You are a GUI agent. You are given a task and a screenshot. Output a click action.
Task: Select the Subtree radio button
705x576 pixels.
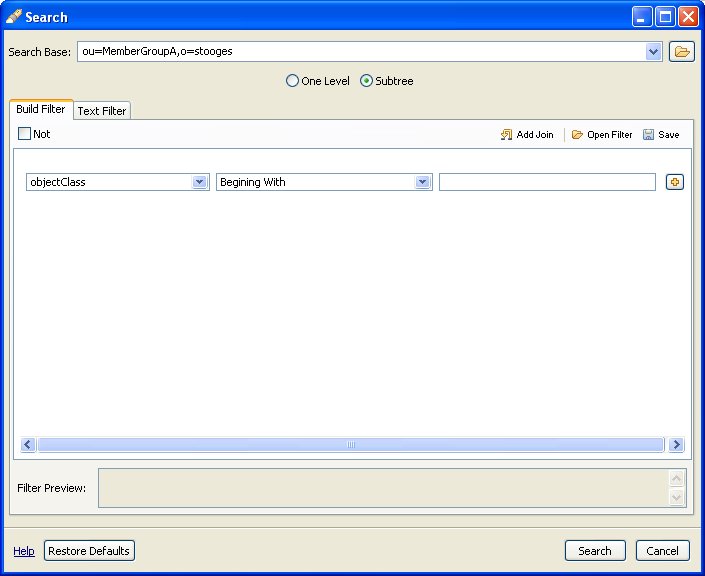(366, 81)
